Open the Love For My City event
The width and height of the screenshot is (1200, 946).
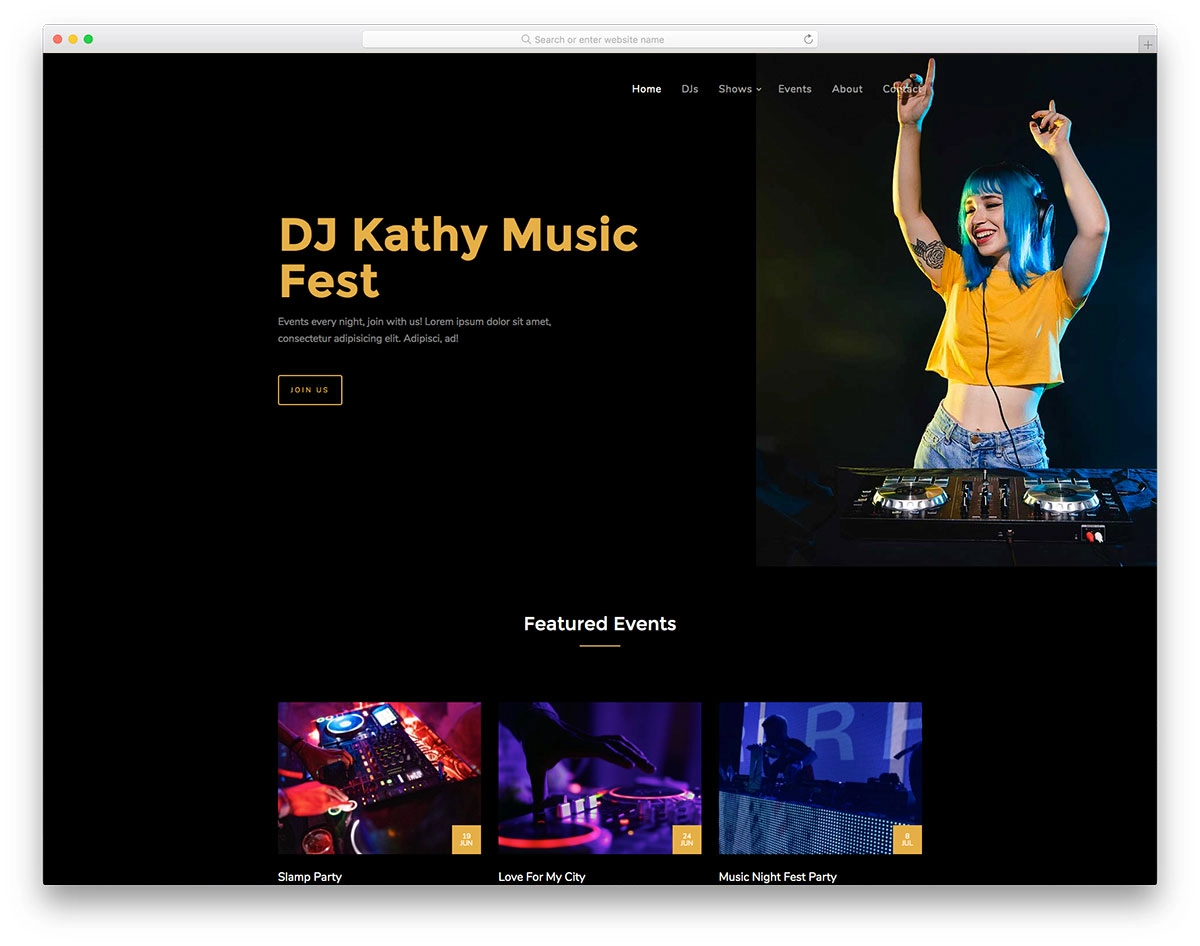pos(541,877)
